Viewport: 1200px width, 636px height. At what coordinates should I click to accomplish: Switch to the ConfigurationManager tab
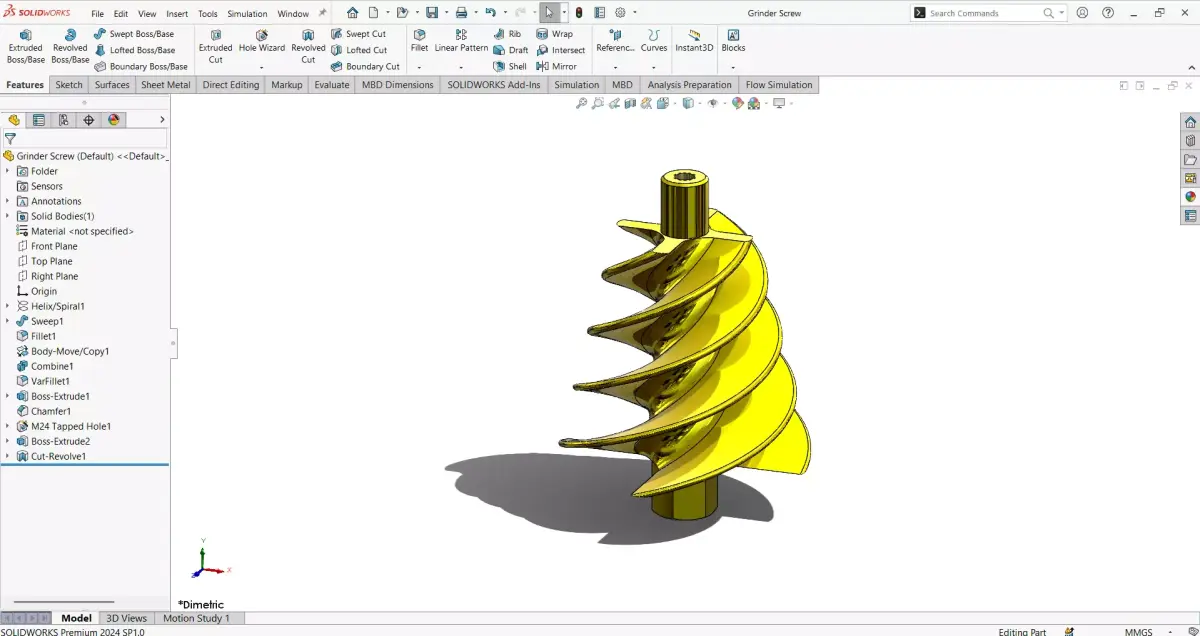(63, 119)
